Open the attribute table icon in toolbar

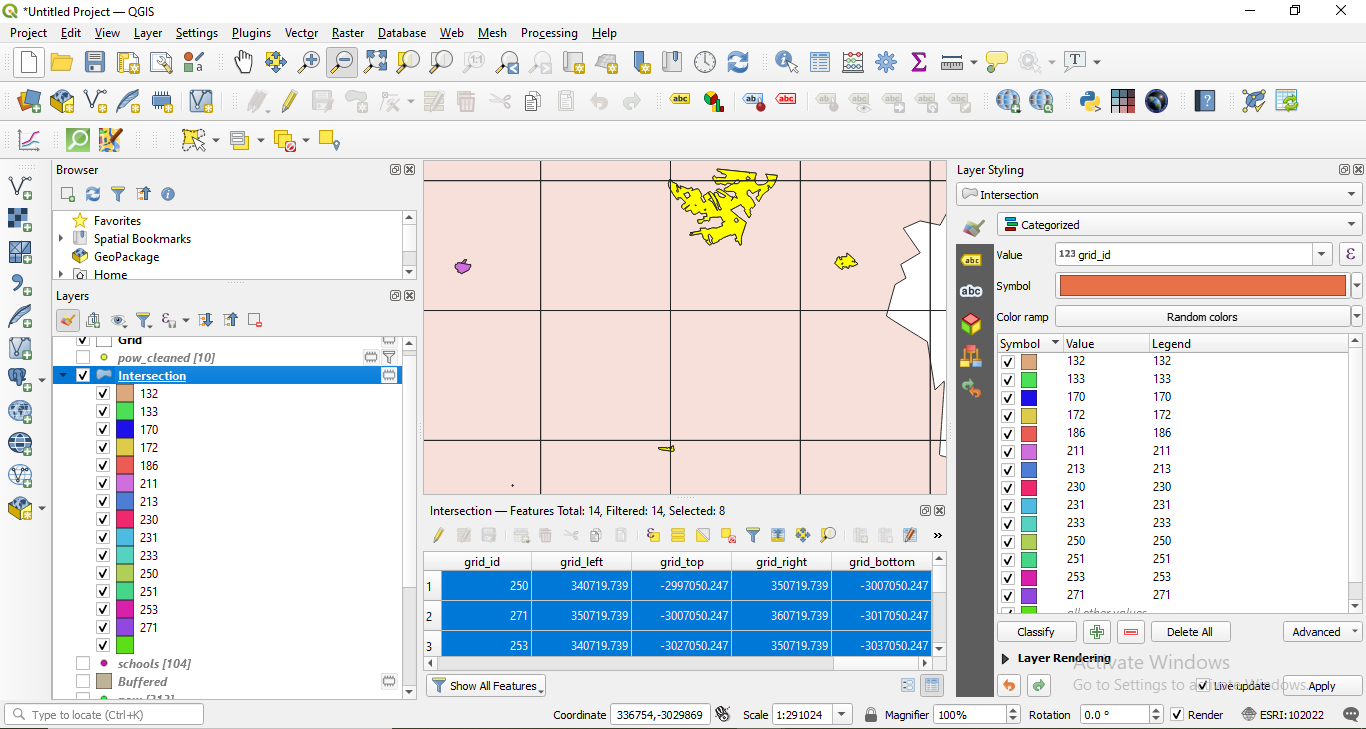click(x=820, y=62)
